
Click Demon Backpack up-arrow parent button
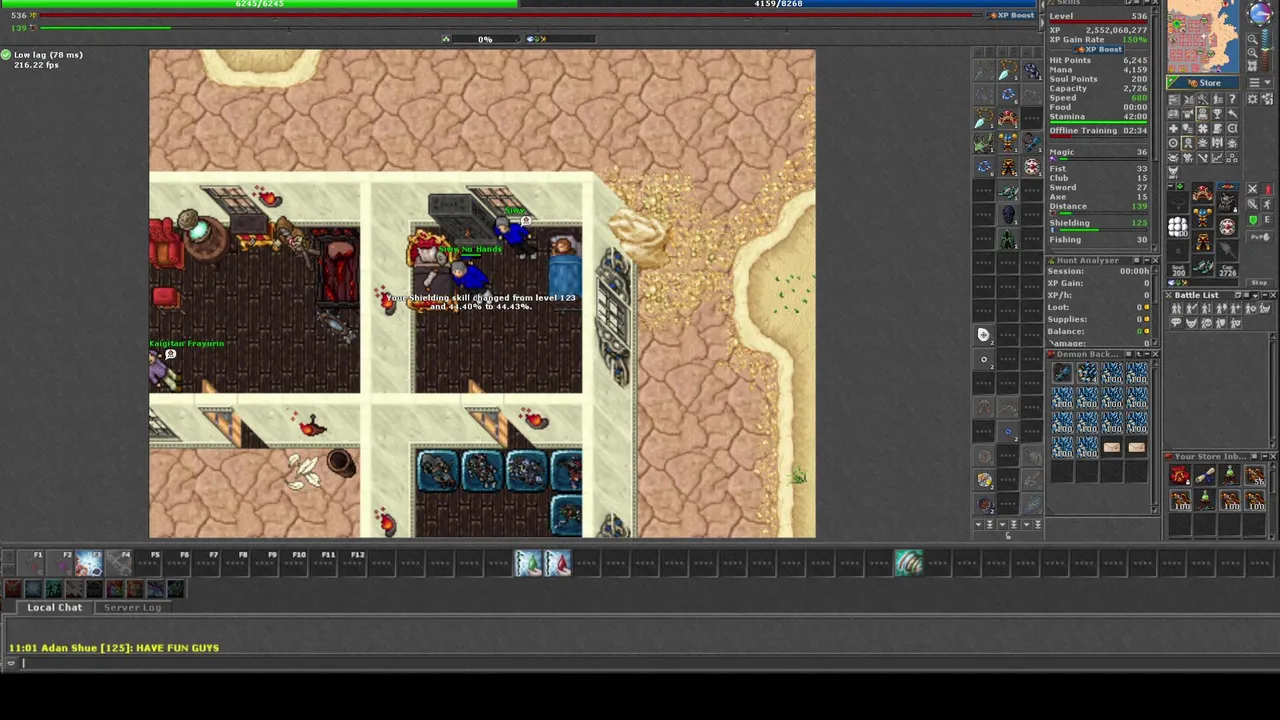click(x=1139, y=354)
